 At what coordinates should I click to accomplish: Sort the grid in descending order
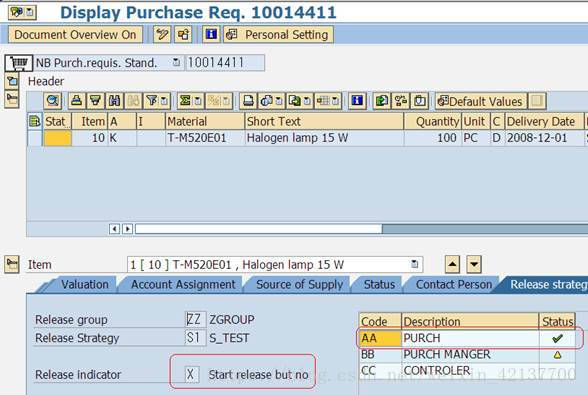pos(95,101)
